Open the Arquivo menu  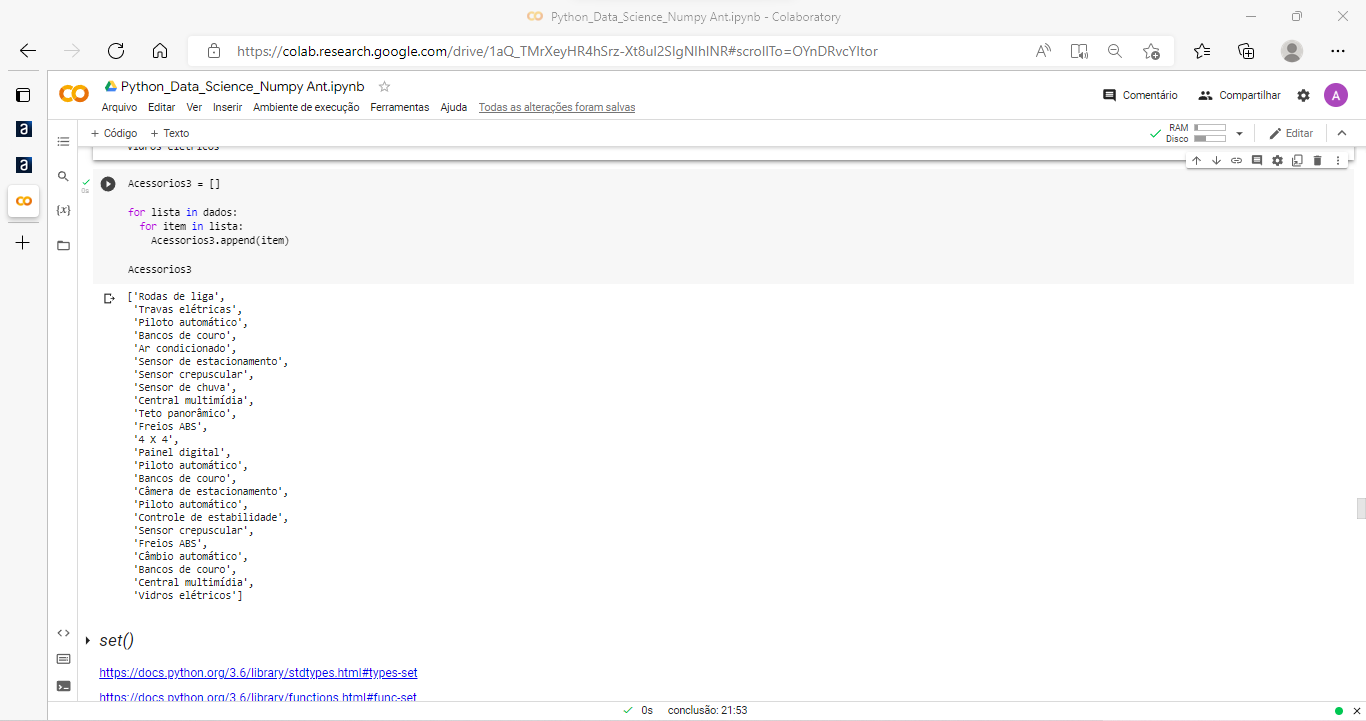120,107
